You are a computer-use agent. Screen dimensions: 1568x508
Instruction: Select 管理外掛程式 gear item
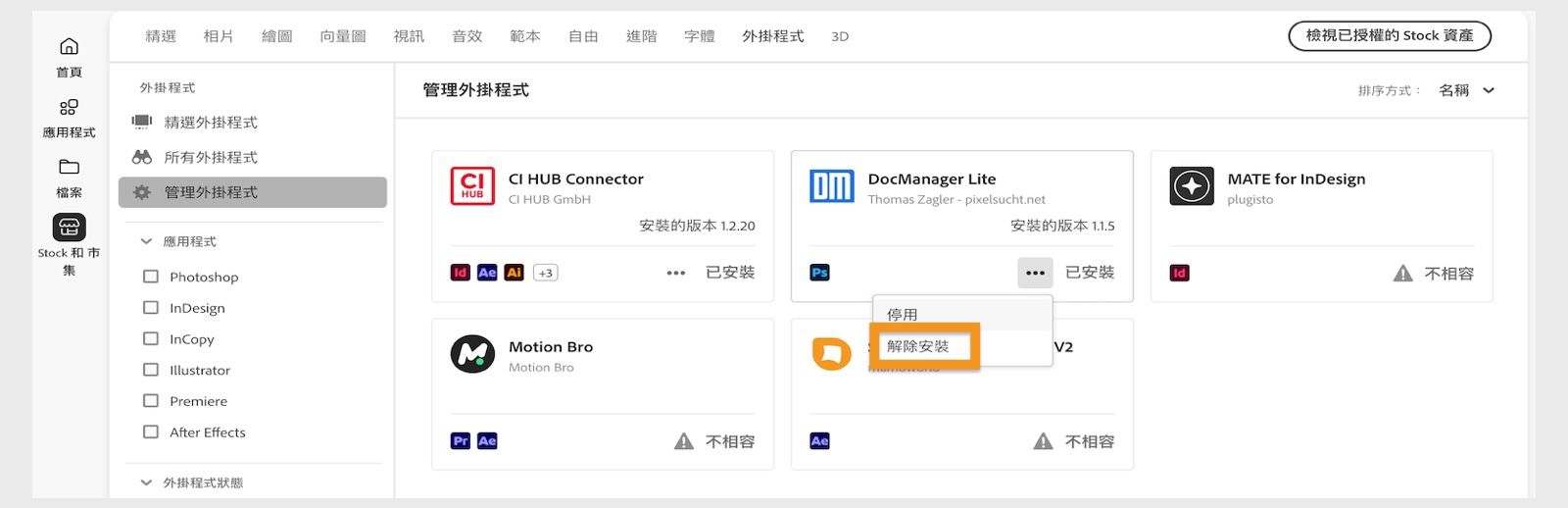(x=253, y=192)
